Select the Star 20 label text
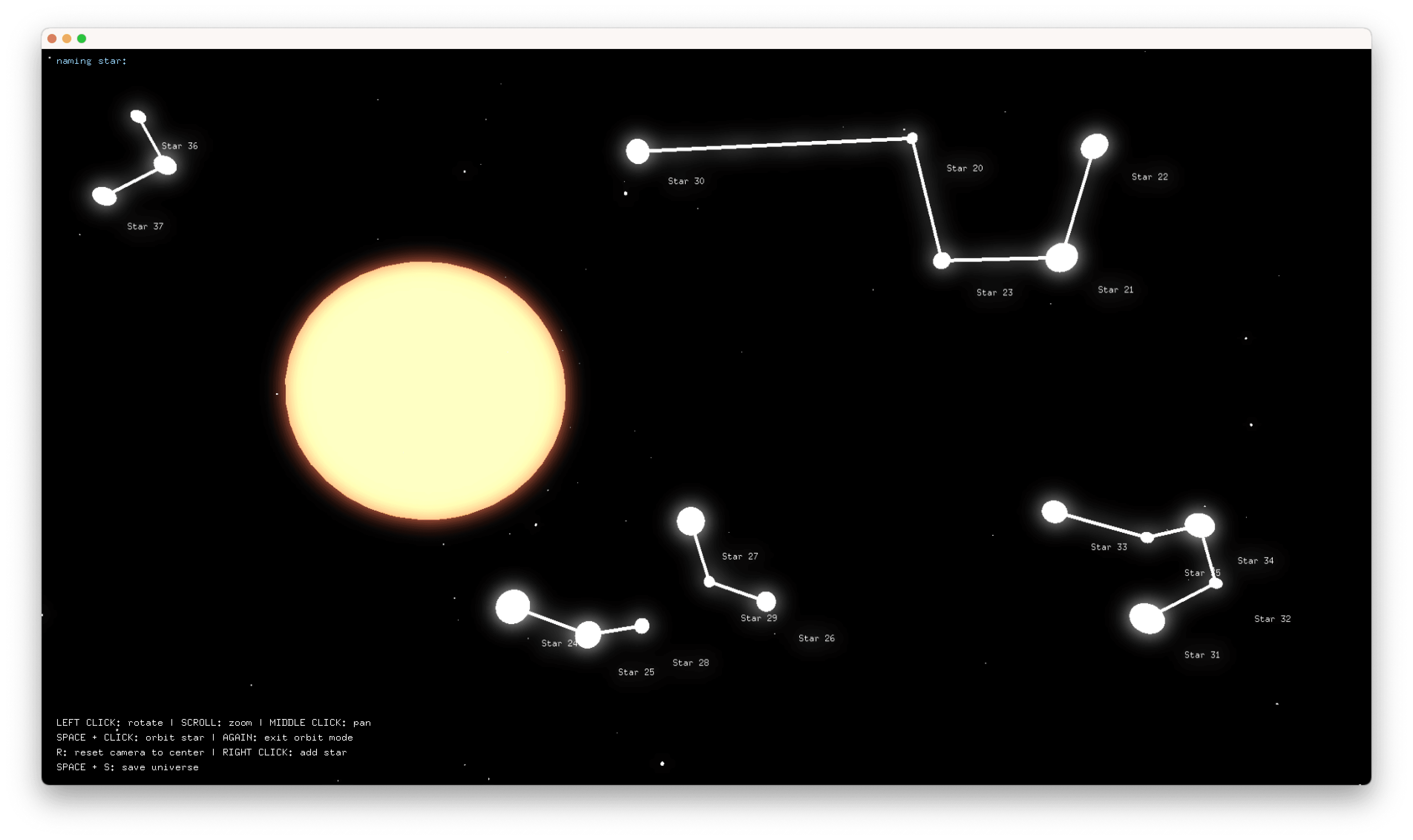Screen dimensions: 1413x840 (964, 168)
